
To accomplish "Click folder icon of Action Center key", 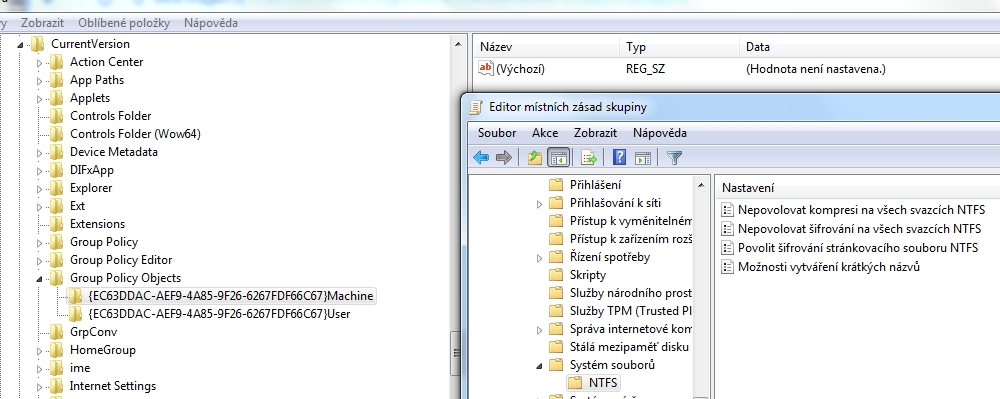I will (x=57, y=62).
